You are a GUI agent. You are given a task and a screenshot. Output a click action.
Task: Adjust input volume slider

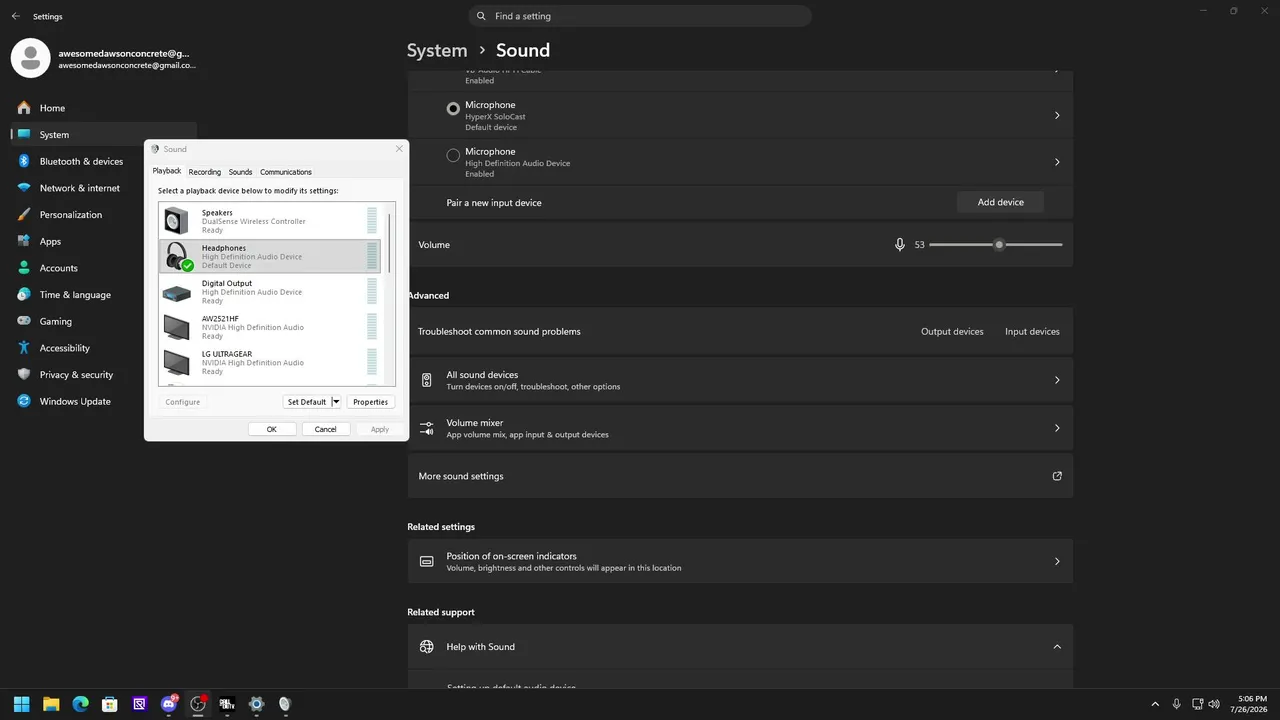tap(996, 245)
